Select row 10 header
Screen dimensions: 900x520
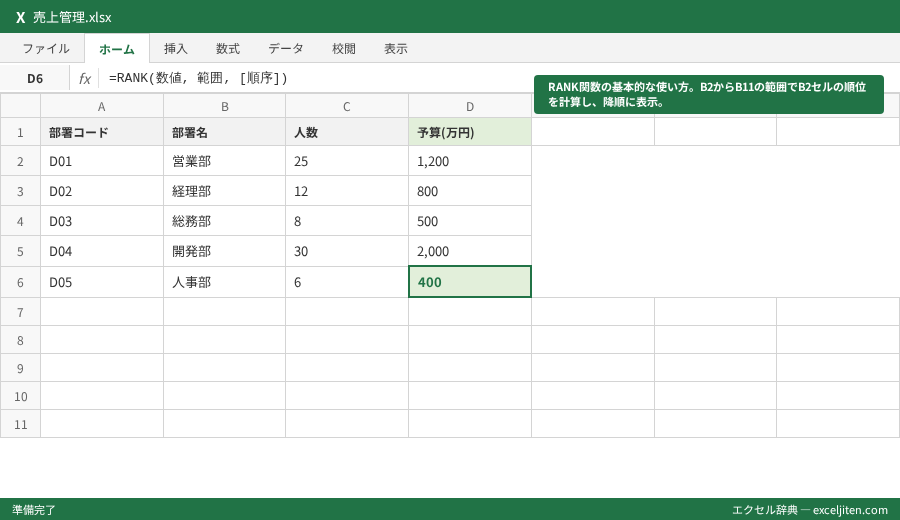tap(20, 396)
